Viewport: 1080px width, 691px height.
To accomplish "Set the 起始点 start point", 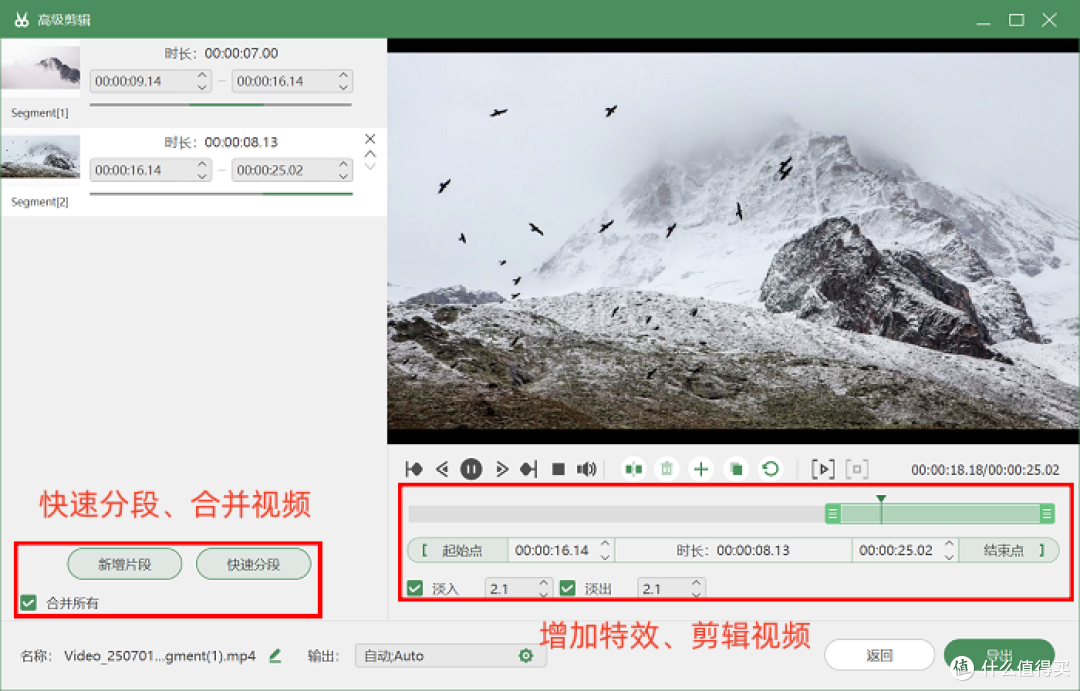I will (x=457, y=550).
